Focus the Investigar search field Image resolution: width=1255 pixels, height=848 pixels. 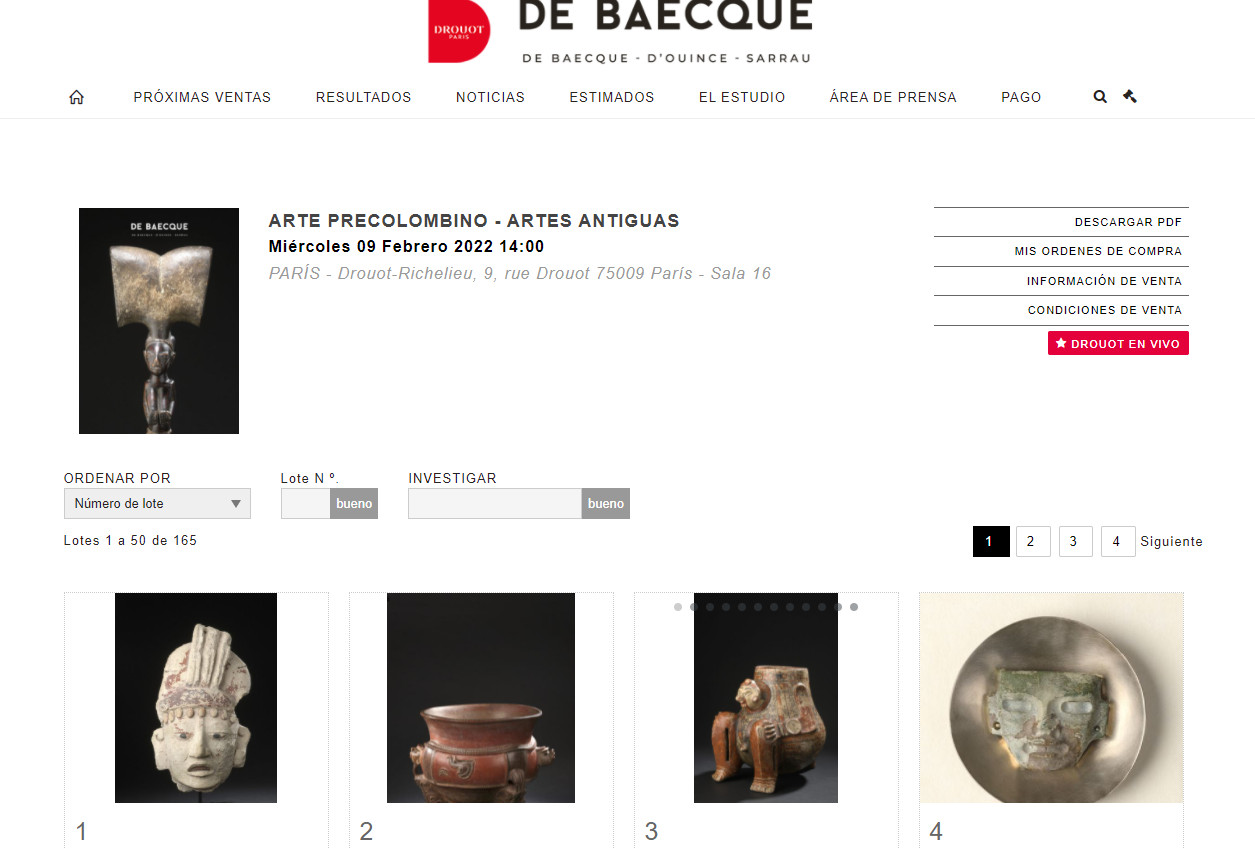pyautogui.click(x=495, y=504)
